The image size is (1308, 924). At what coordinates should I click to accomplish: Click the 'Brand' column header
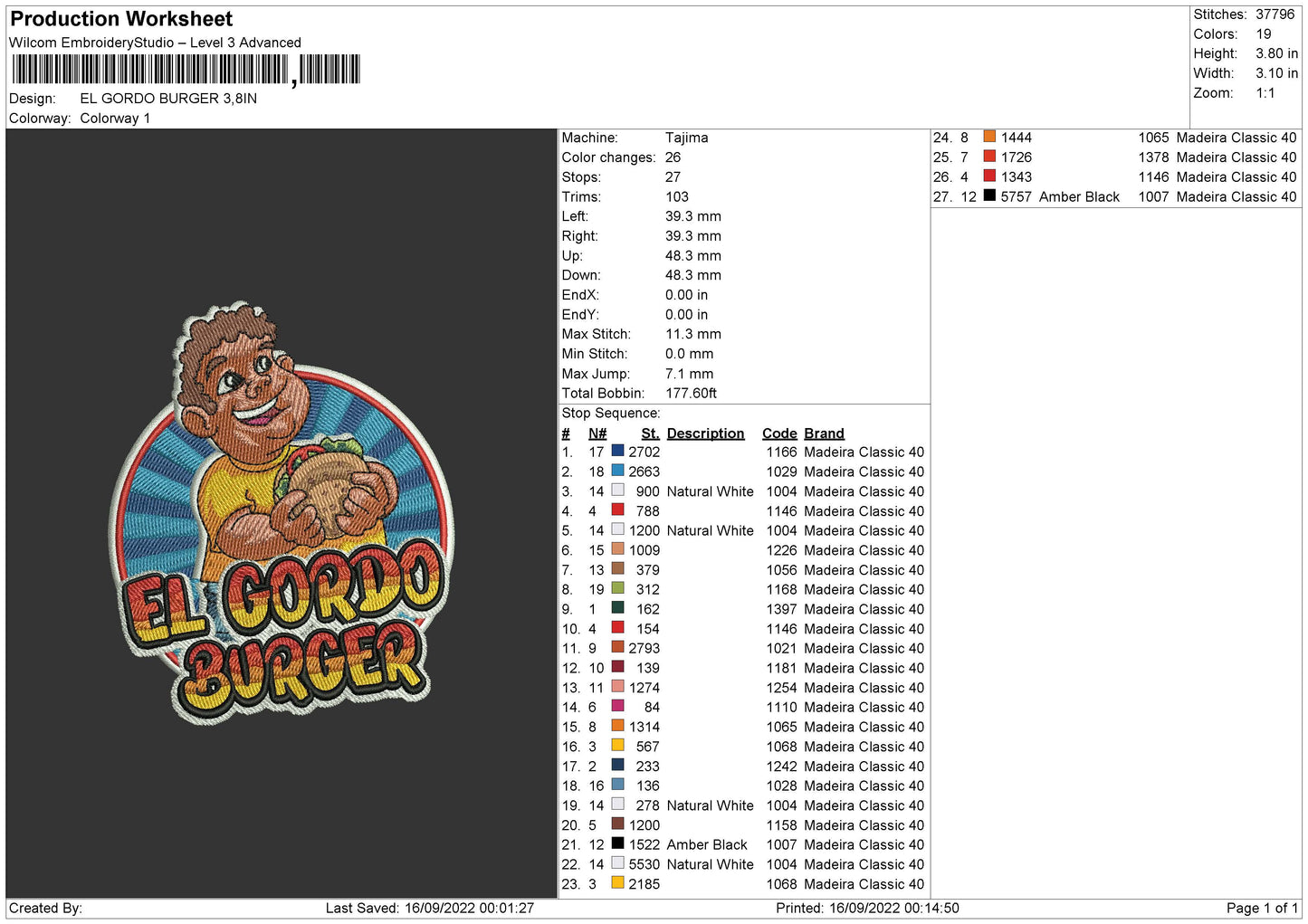coord(824,433)
